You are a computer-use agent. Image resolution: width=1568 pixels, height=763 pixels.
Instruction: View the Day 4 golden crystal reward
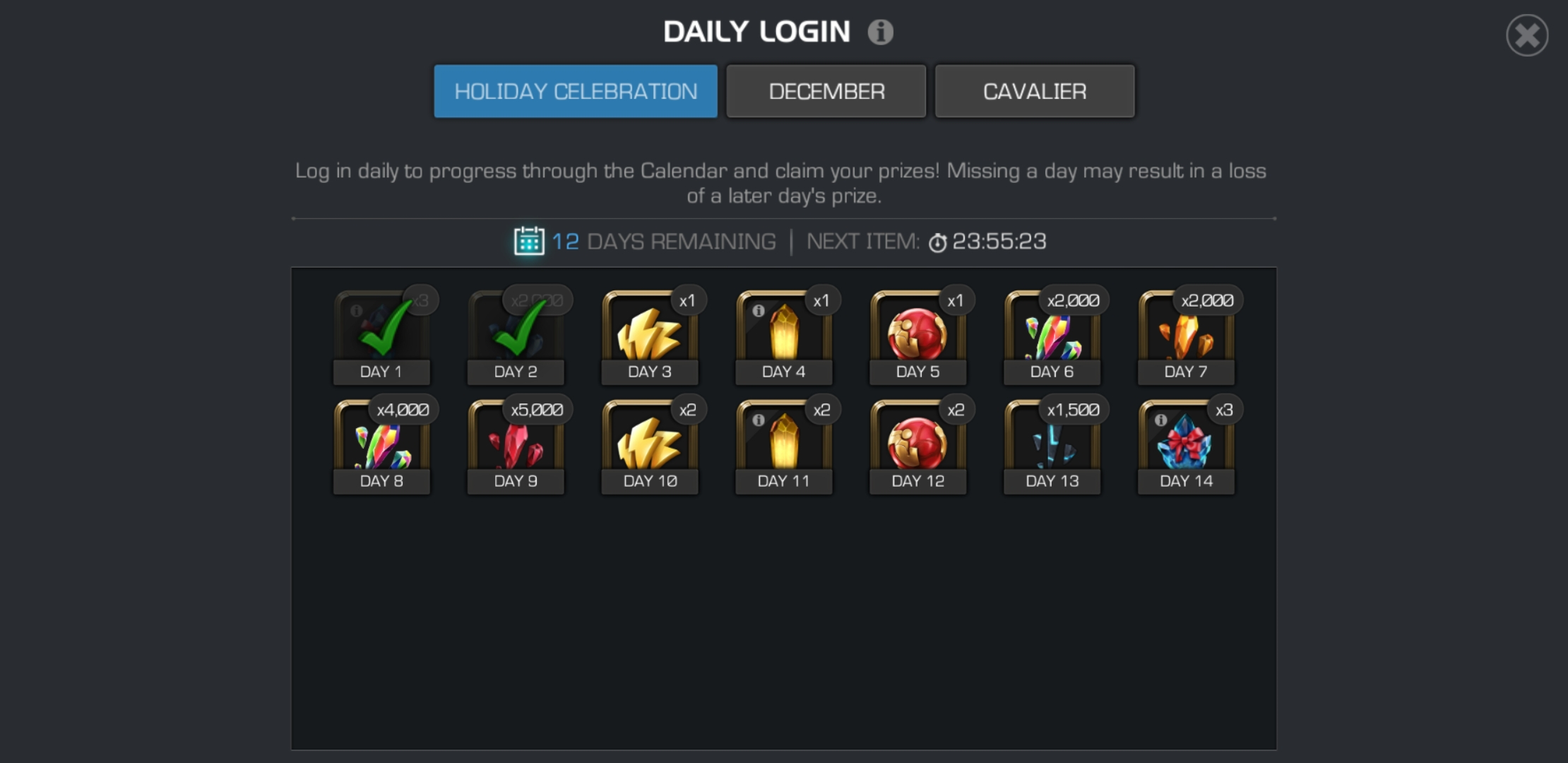(x=784, y=336)
